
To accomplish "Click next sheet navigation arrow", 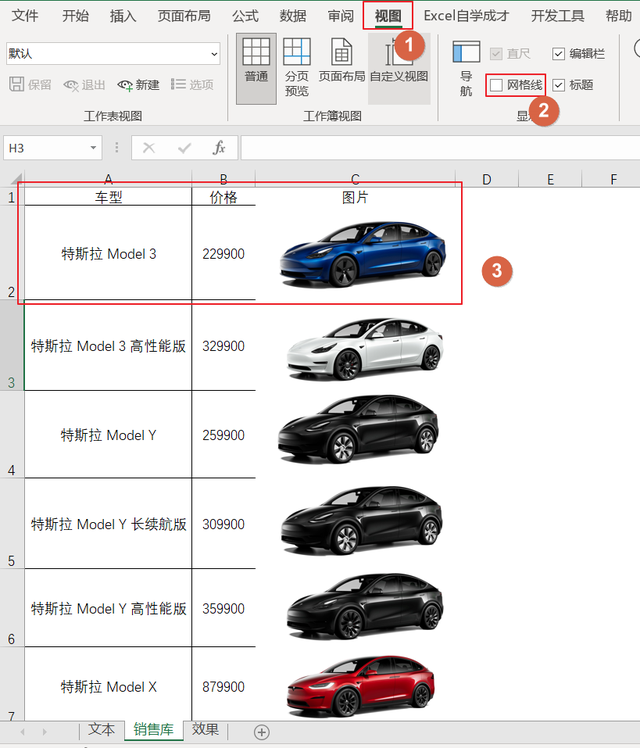I will tap(44, 732).
